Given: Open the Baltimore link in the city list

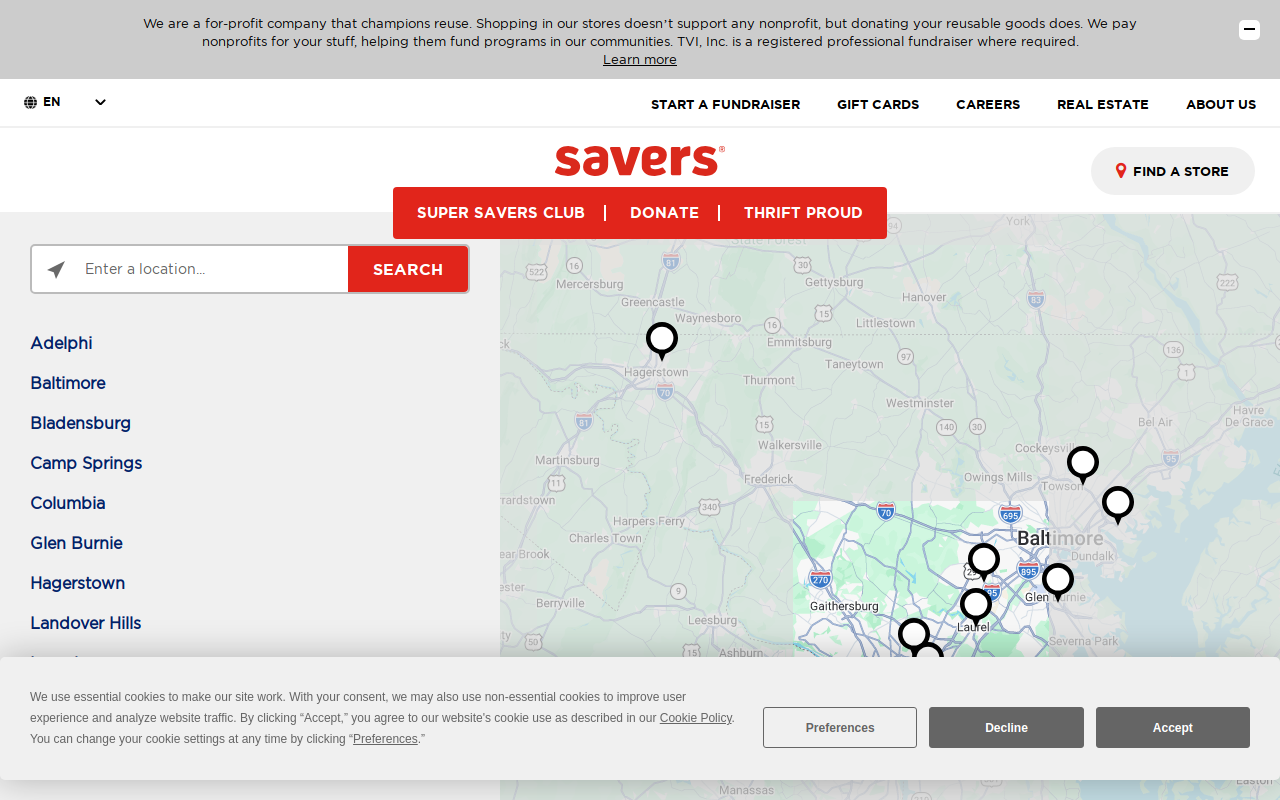Looking at the screenshot, I should (68, 383).
